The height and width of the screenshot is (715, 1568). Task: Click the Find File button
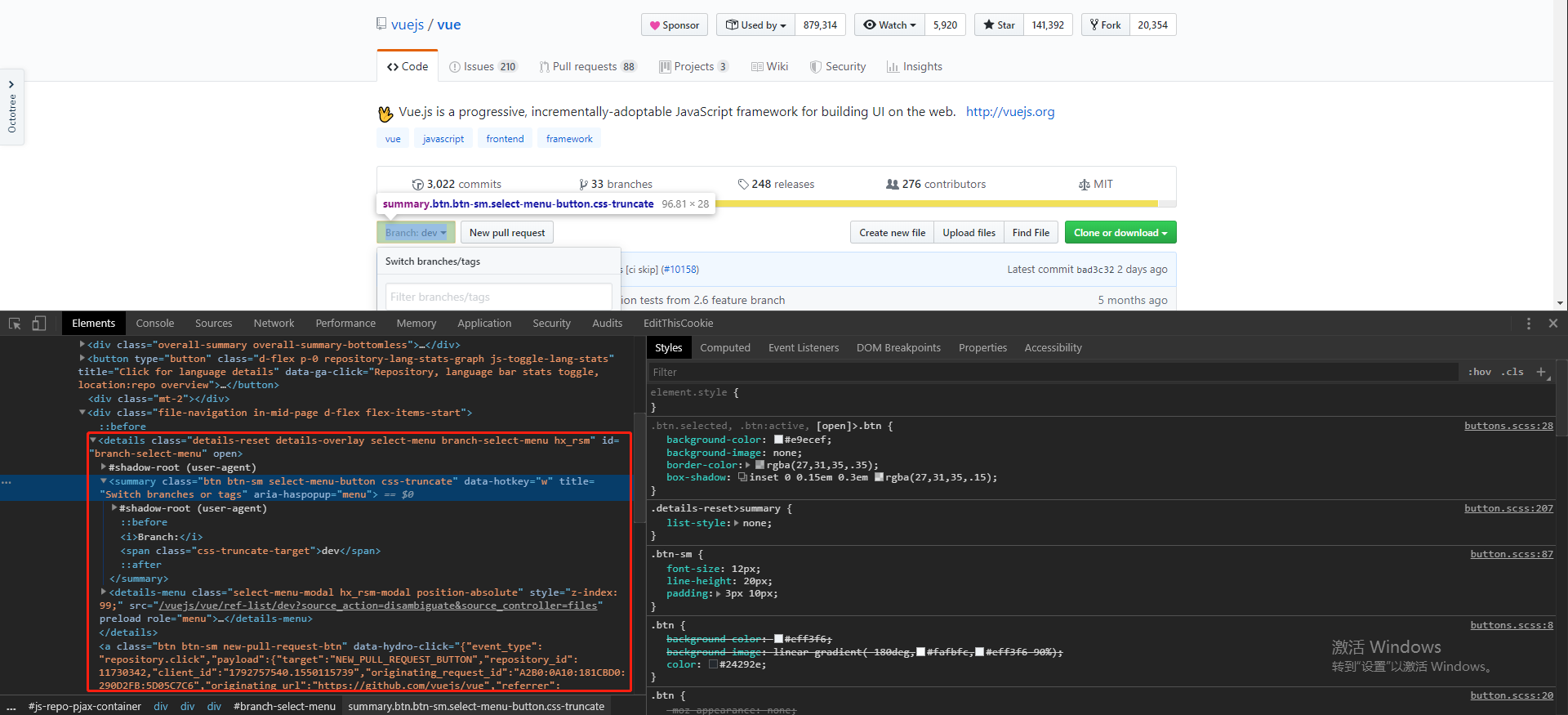pyautogui.click(x=1031, y=233)
